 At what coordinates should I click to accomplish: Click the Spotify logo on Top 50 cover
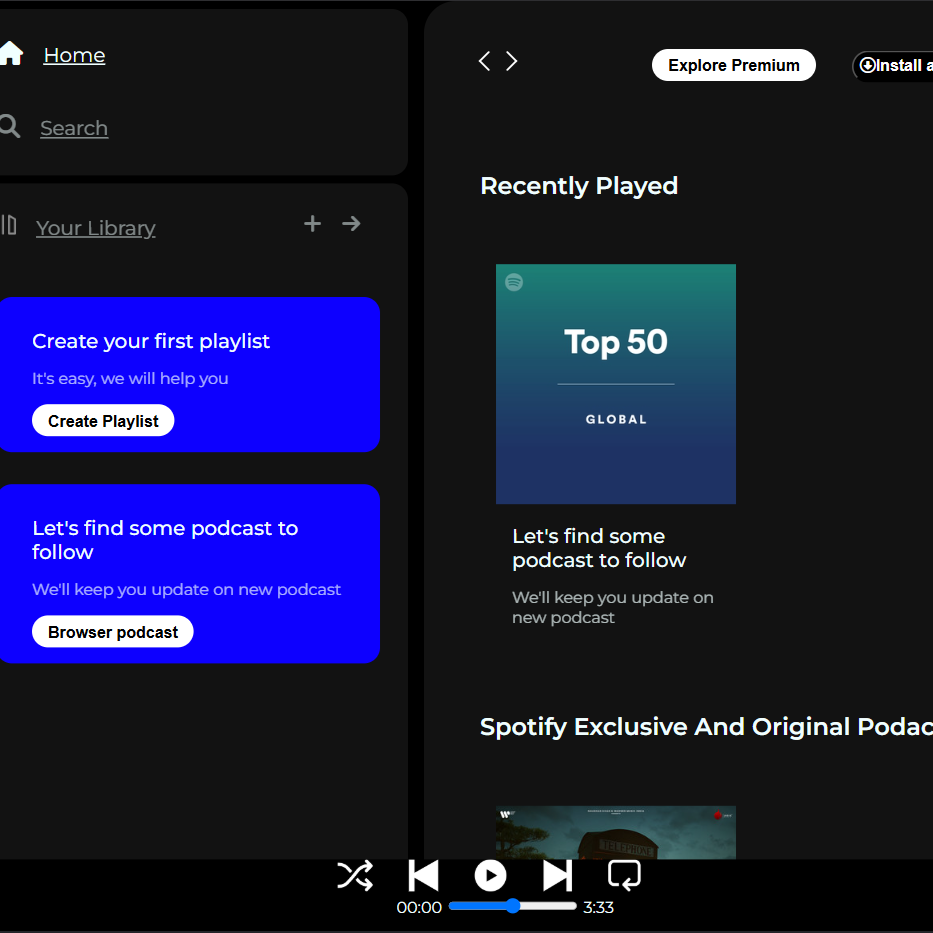tap(514, 282)
